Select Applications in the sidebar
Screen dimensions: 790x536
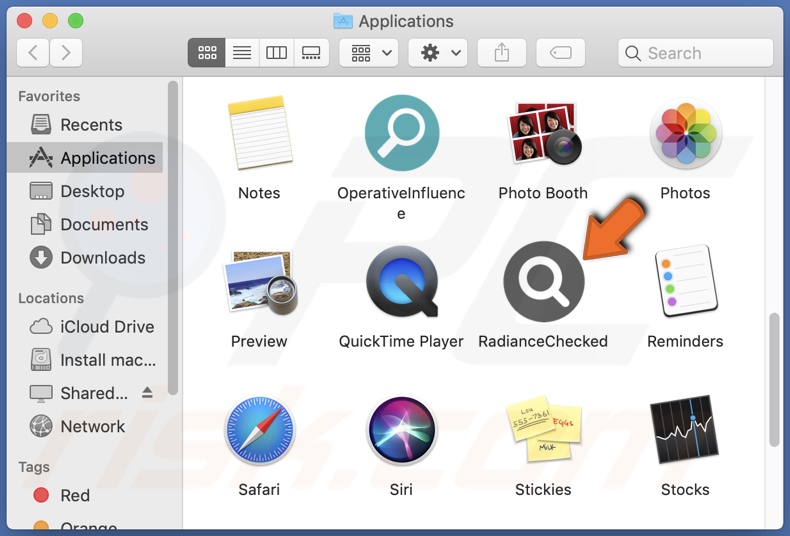(85, 158)
